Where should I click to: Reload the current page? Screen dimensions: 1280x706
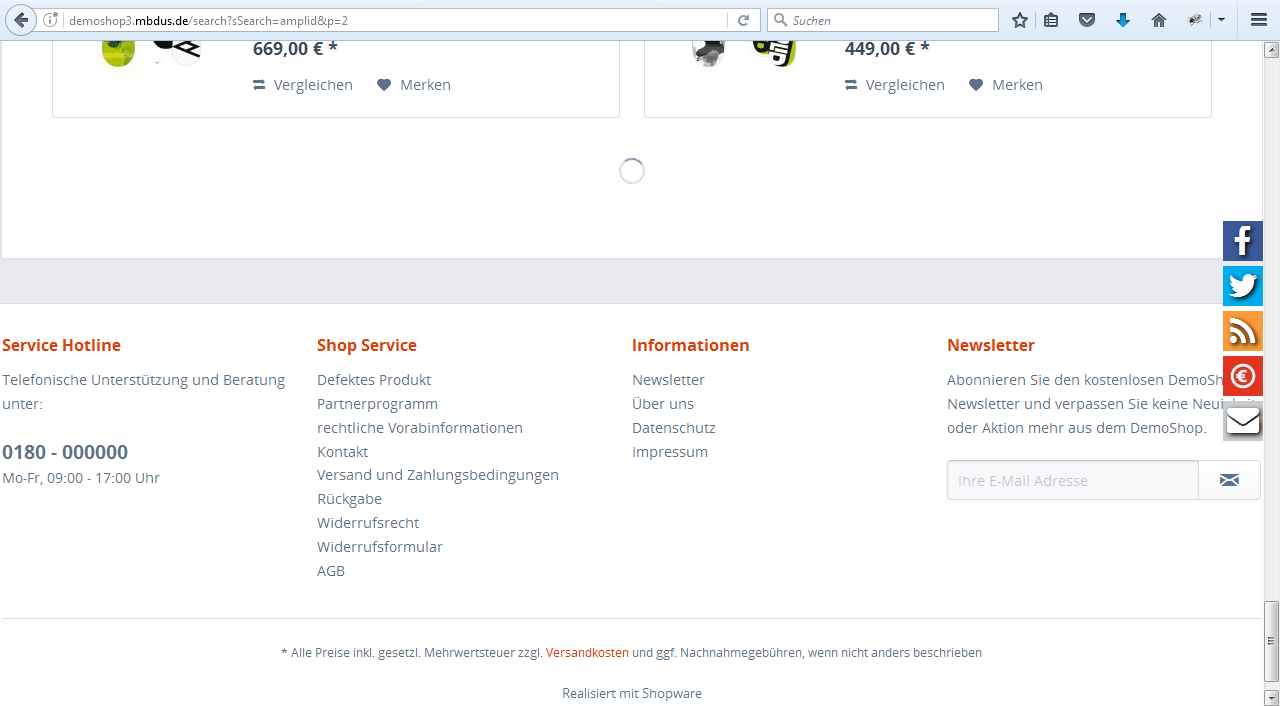743,20
